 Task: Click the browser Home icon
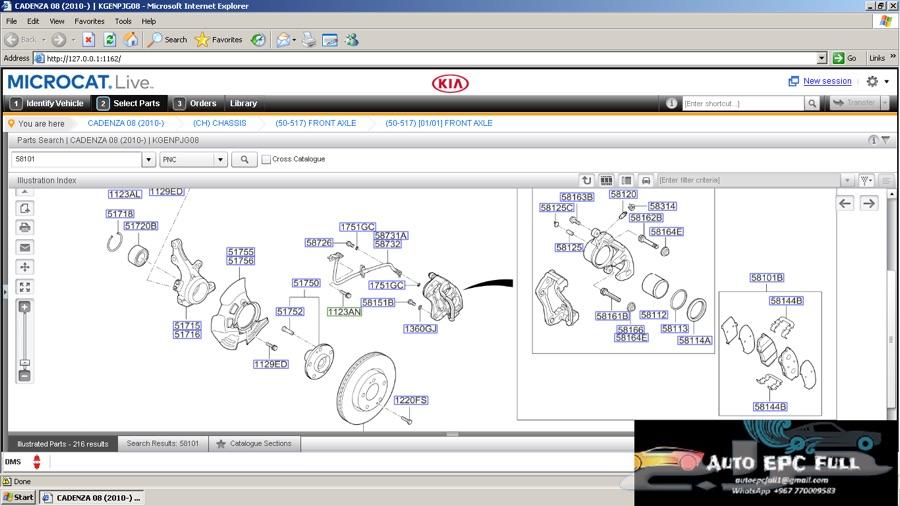point(131,40)
